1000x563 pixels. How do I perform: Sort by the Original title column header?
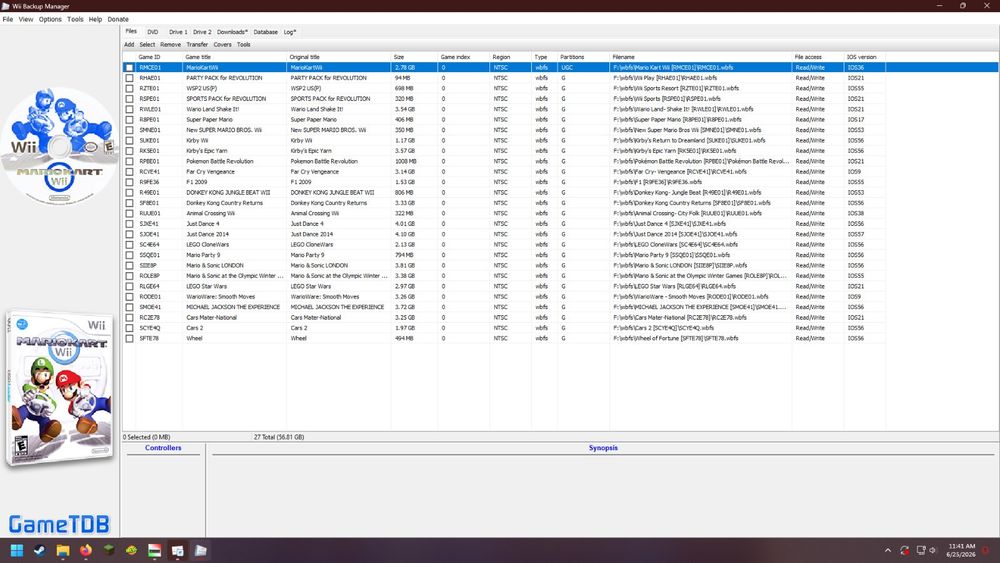click(x=339, y=57)
